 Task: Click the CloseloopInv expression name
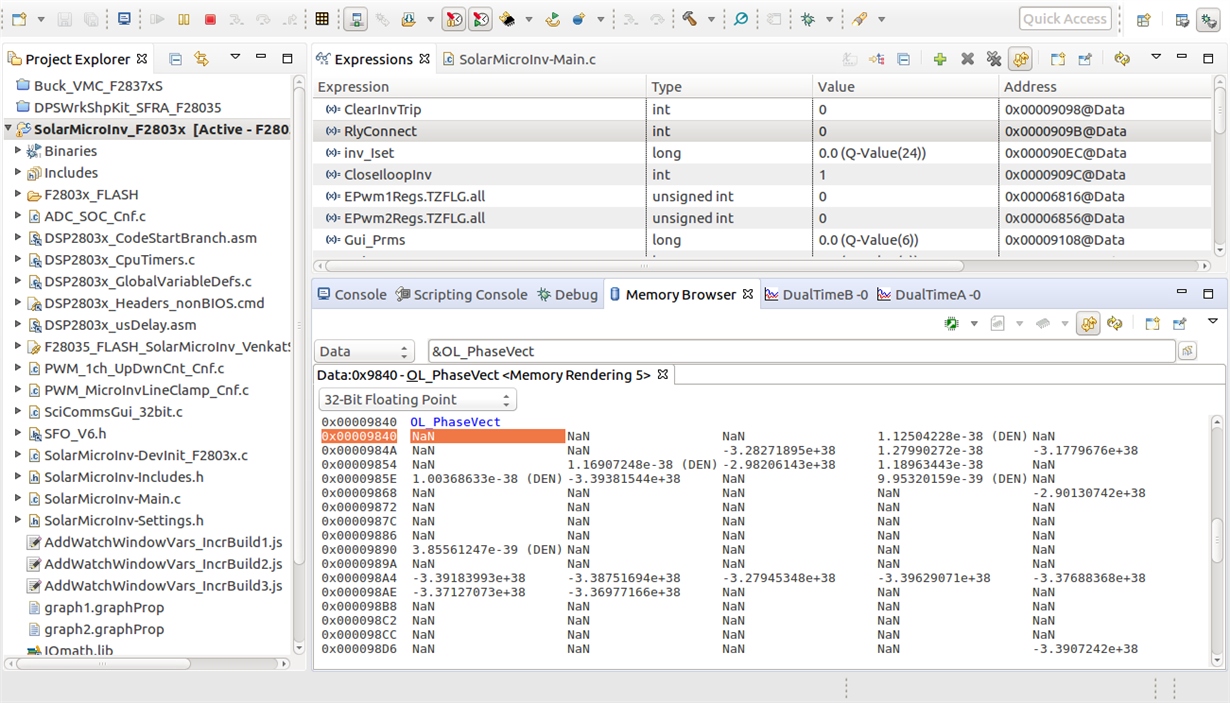[x=388, y=175]
